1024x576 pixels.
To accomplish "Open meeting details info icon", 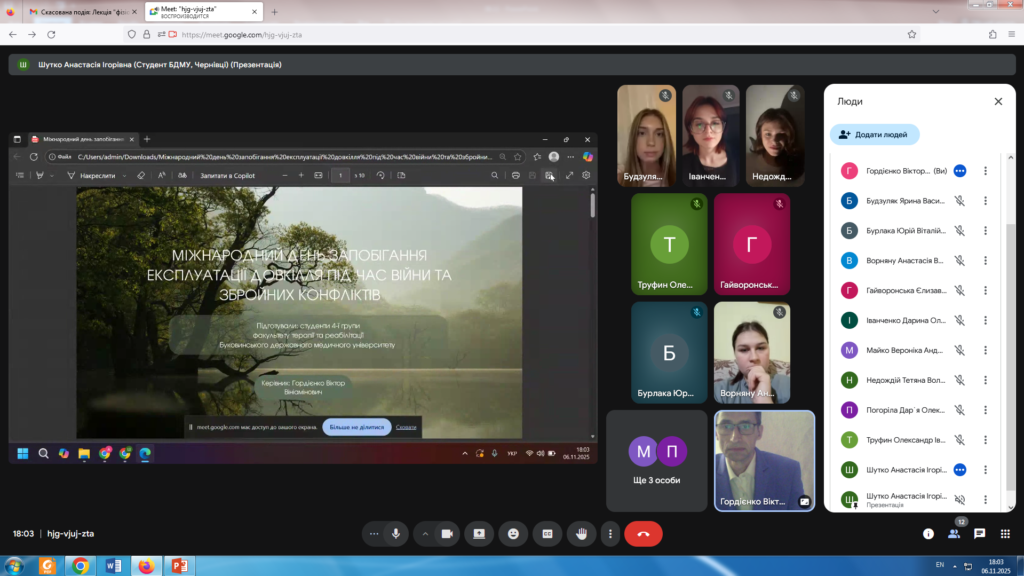I will tap(928, 534).
